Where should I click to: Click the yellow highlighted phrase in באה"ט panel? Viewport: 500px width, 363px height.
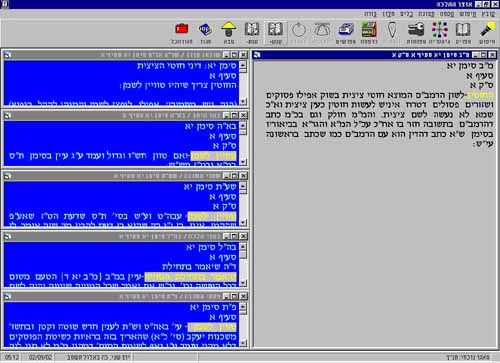click(x=213, y=156)
